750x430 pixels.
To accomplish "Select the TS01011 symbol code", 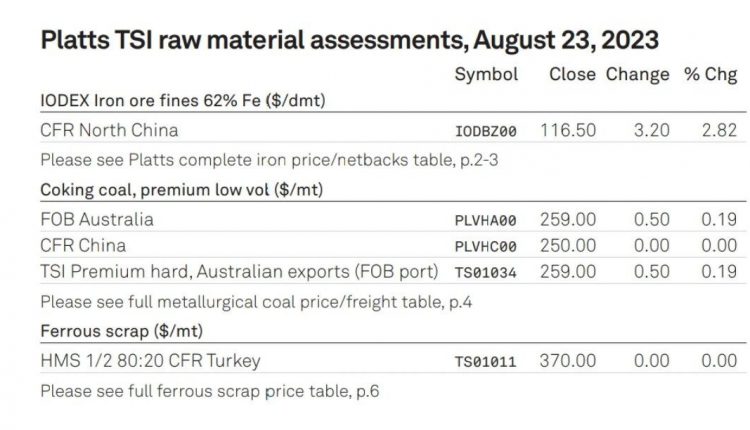I will tap(485, 362).
